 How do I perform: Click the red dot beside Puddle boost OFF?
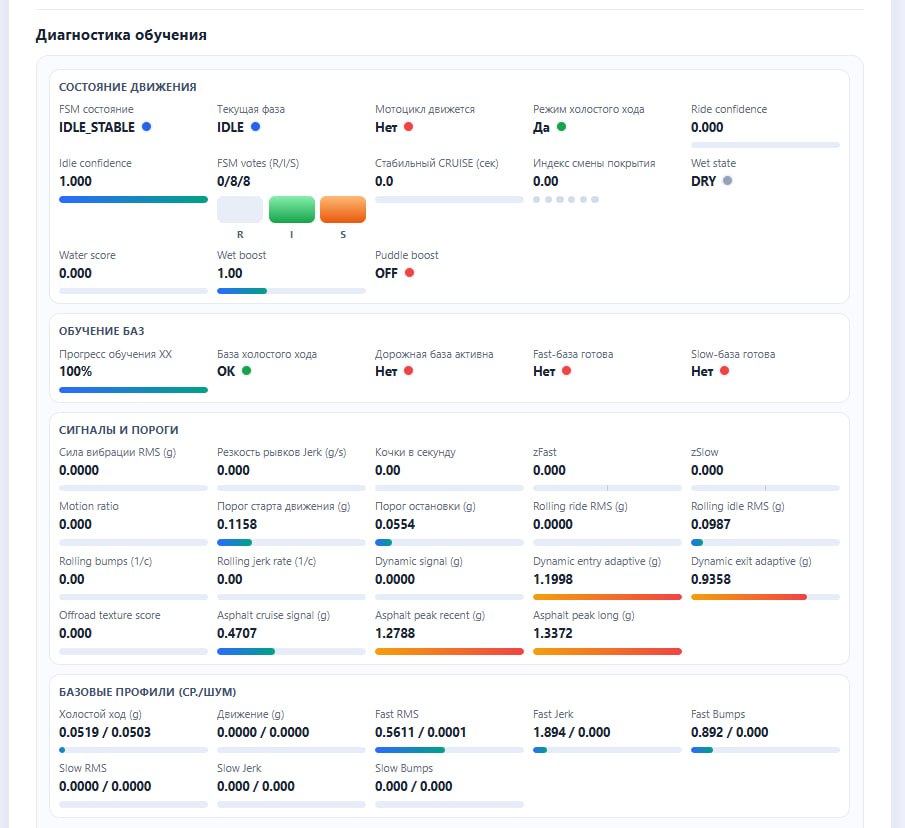[409, 273]
